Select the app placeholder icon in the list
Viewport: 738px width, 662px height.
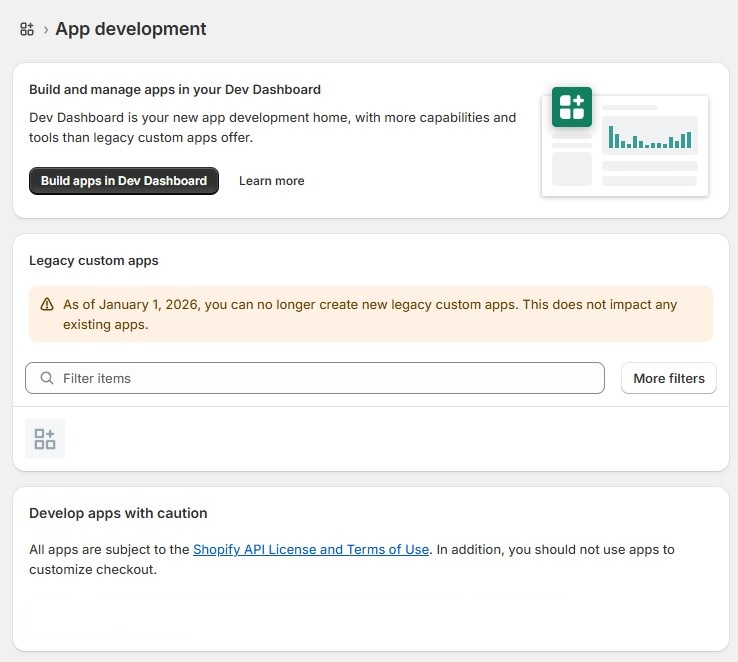(x=45, y=439)
